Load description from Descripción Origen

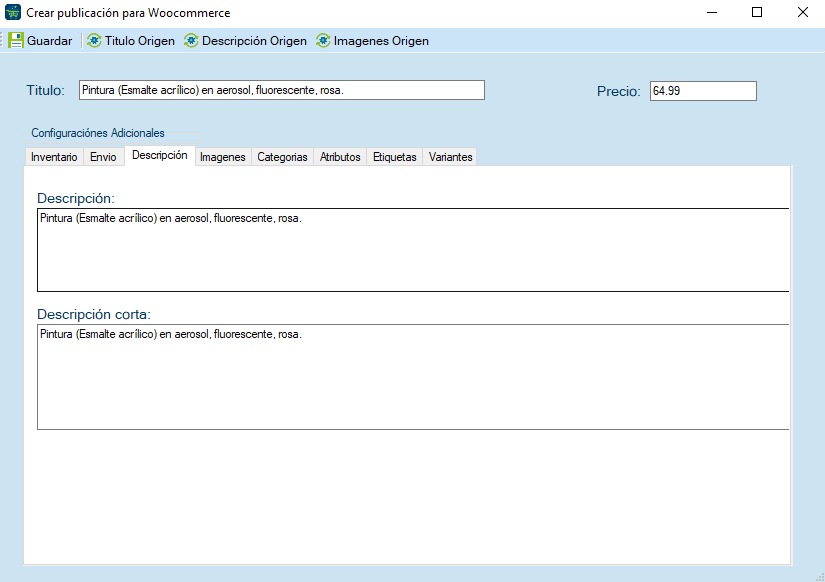pos(245,41)
